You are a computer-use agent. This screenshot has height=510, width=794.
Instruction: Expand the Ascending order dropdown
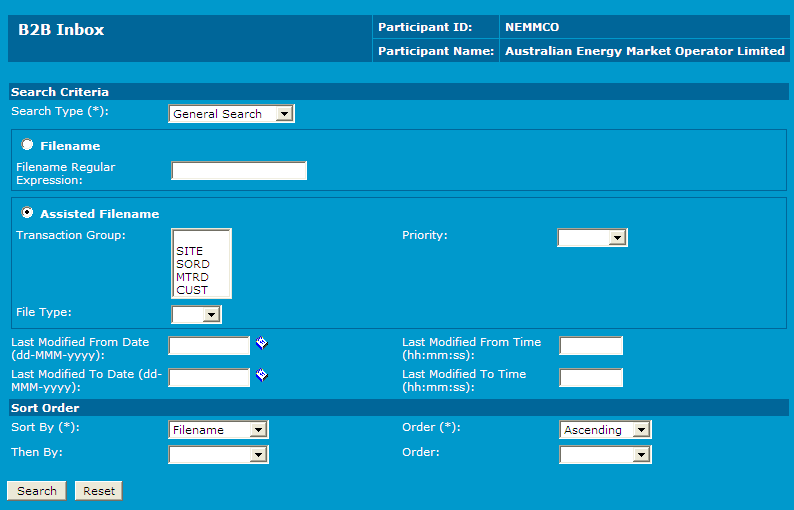[605, 430]
